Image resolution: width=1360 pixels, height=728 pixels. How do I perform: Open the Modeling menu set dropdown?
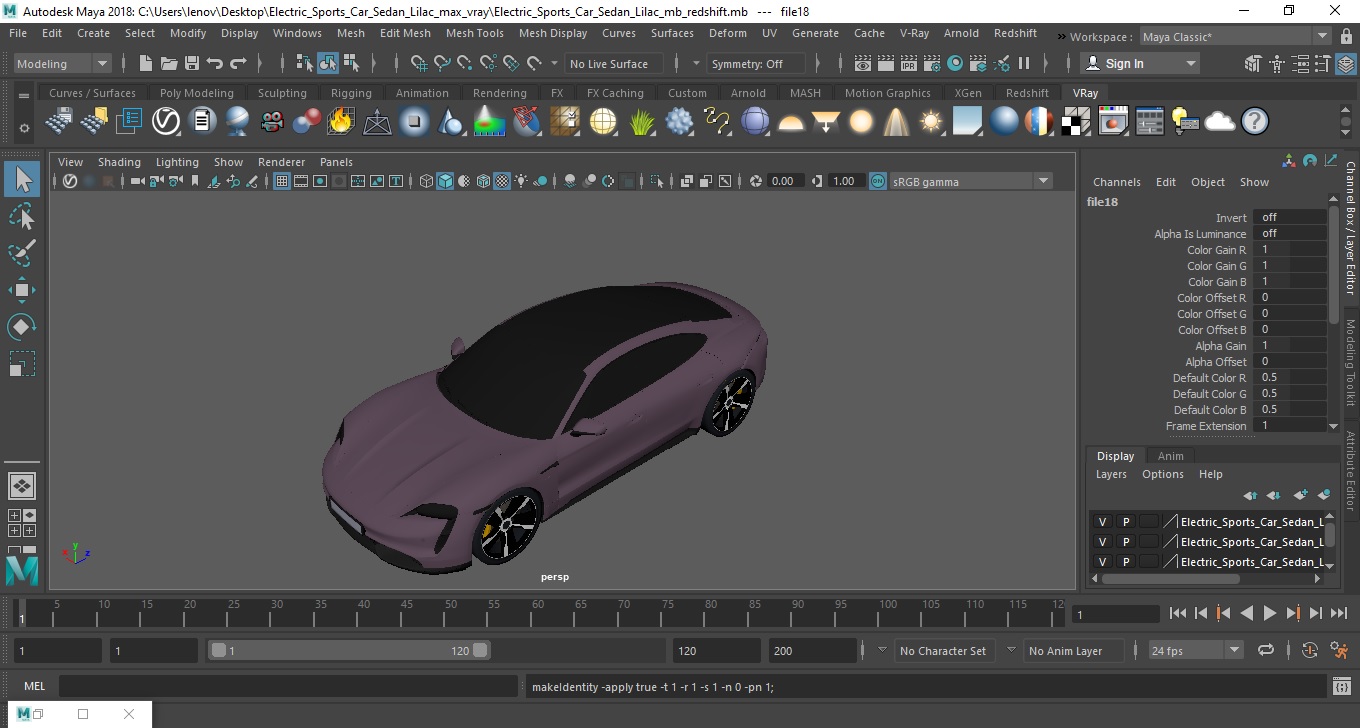pyautogui.click(x=62, y=63)
